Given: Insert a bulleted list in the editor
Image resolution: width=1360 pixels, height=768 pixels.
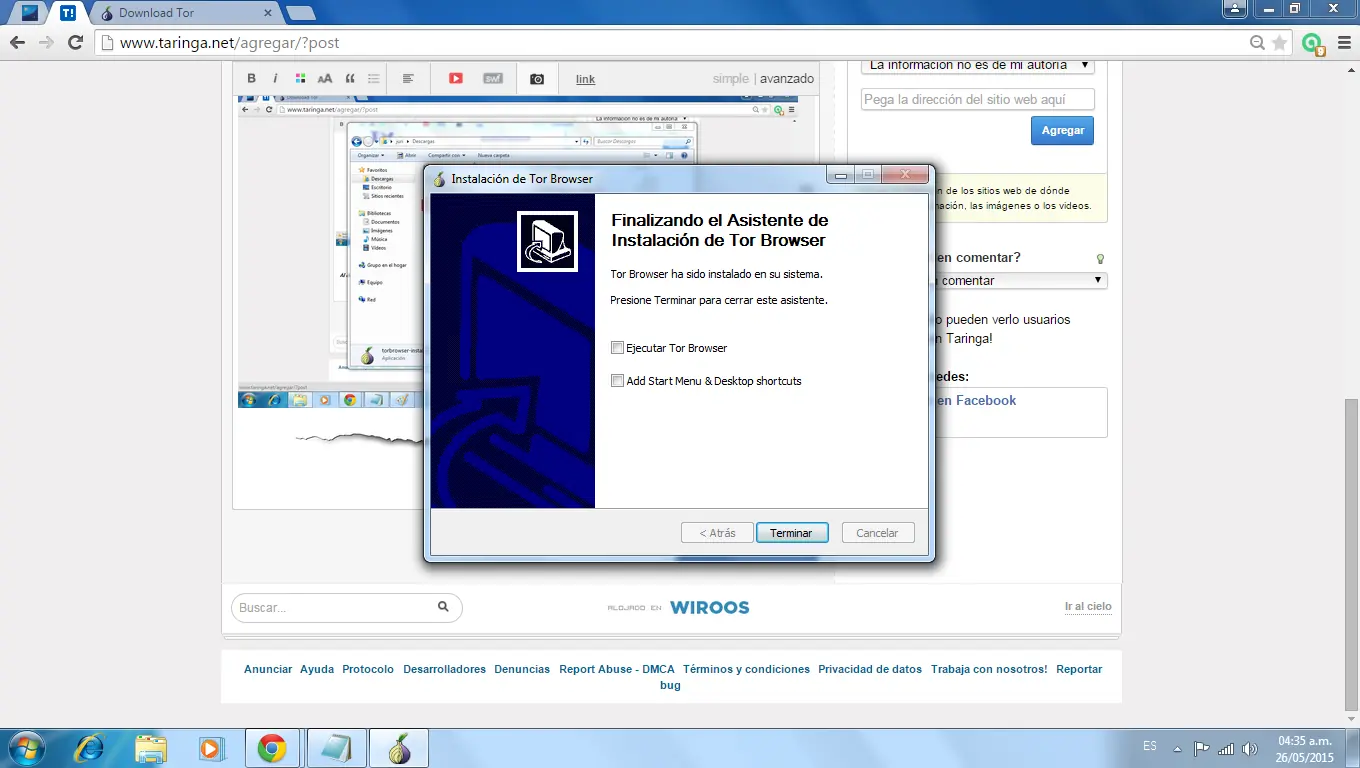Looking at the screenshot, I should (x=374, y=78).
